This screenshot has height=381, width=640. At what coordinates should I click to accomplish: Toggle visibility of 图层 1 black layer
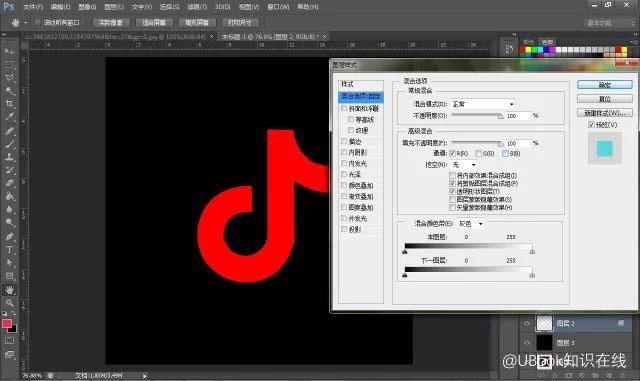point(527,343)
